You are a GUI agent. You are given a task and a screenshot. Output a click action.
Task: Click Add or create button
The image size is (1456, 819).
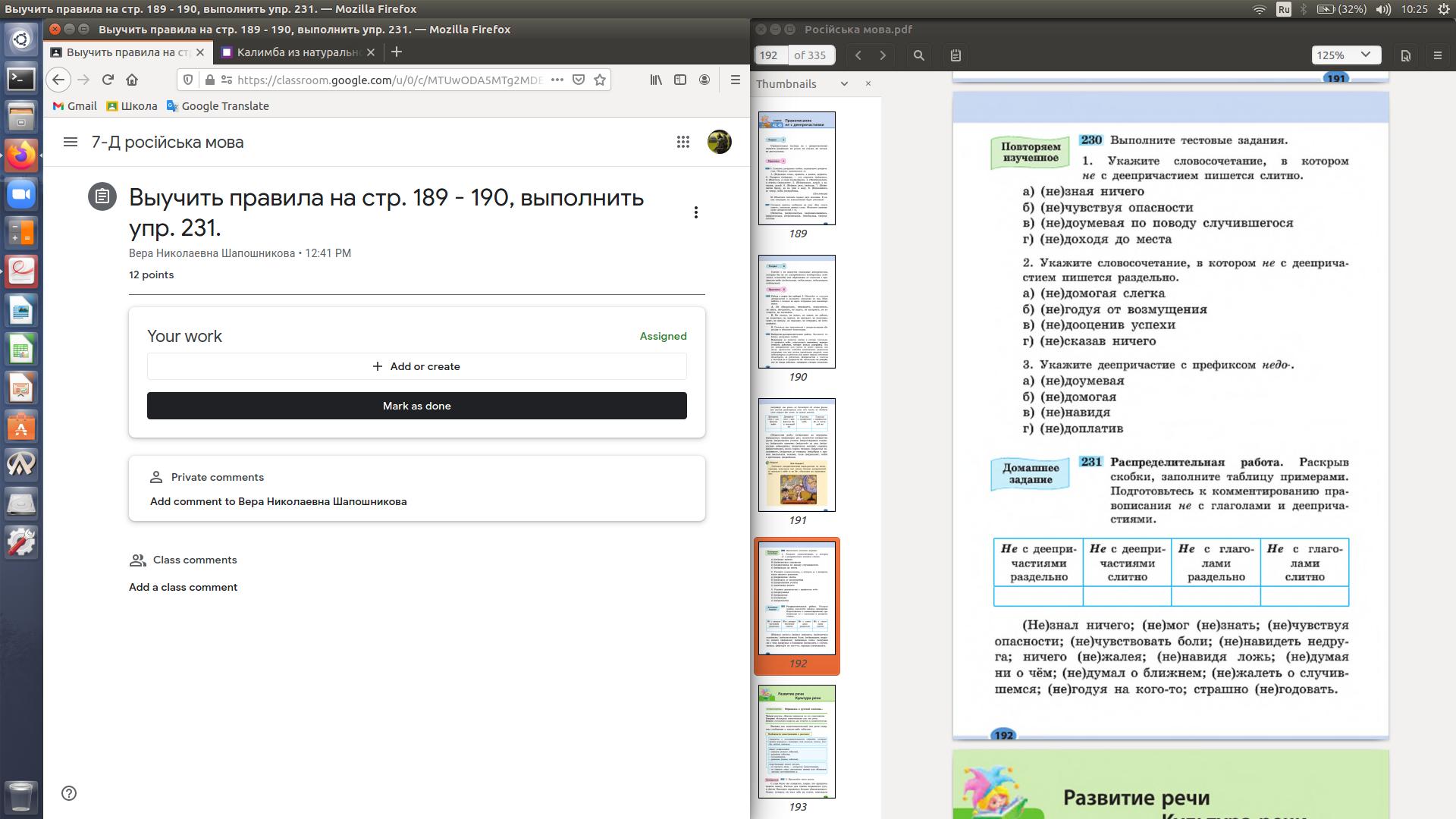click(416, 366)
